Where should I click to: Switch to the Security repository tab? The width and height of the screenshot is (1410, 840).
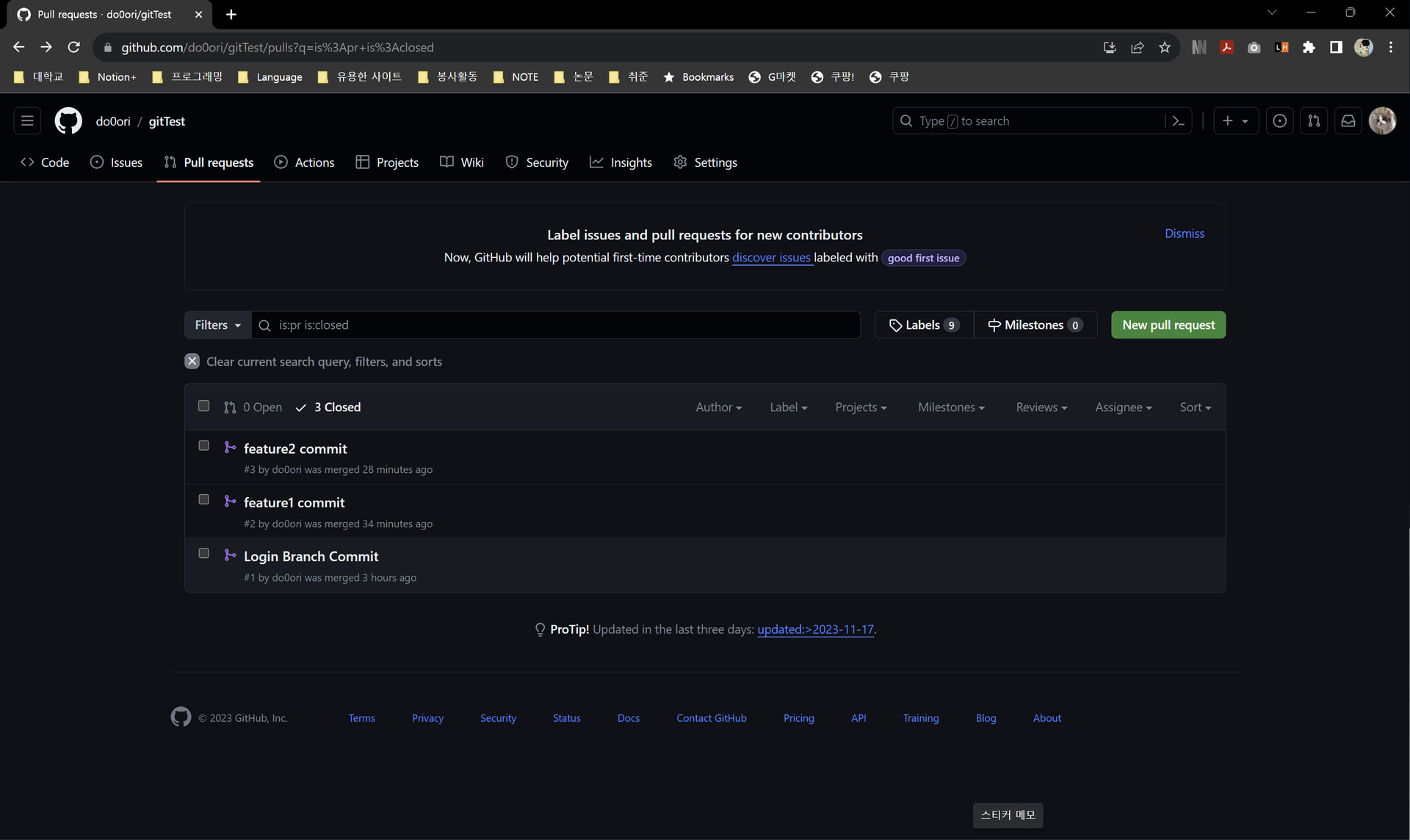(537, 162)
